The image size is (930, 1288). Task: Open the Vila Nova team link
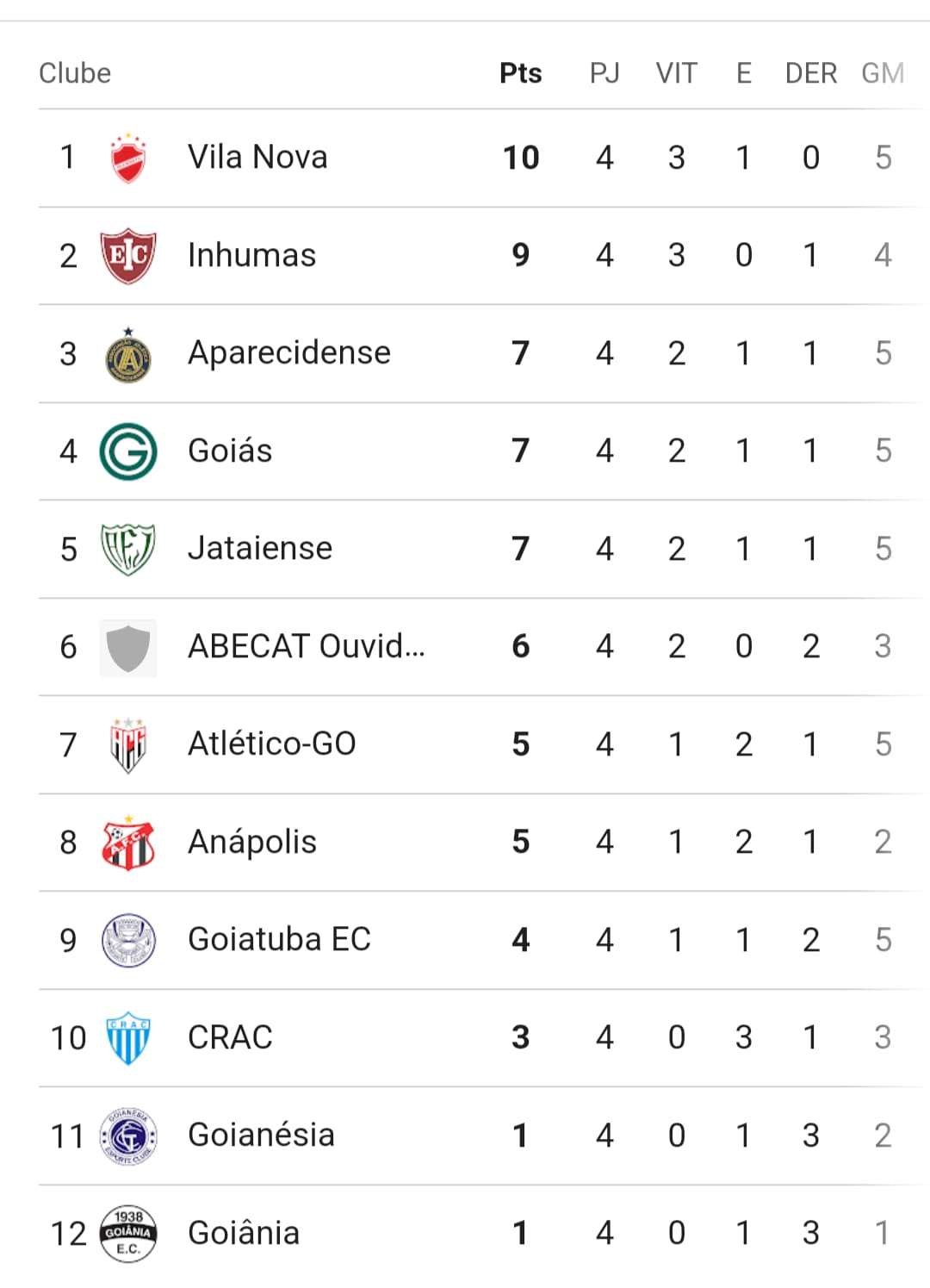pos(257,158)
